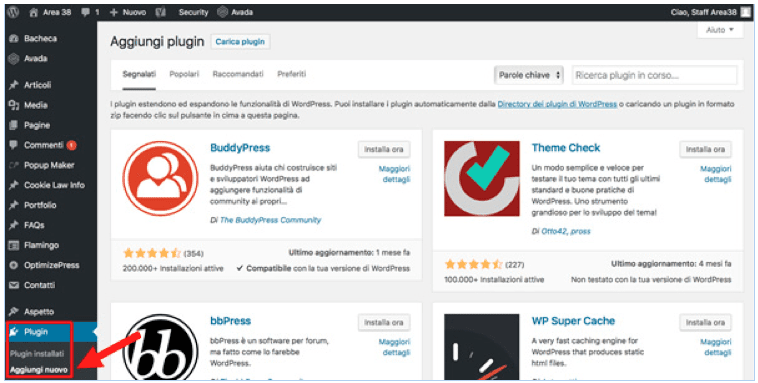This screenshot has height=383, width=758.
Task: Click the Commenti pending count badge
Action: 72,145
